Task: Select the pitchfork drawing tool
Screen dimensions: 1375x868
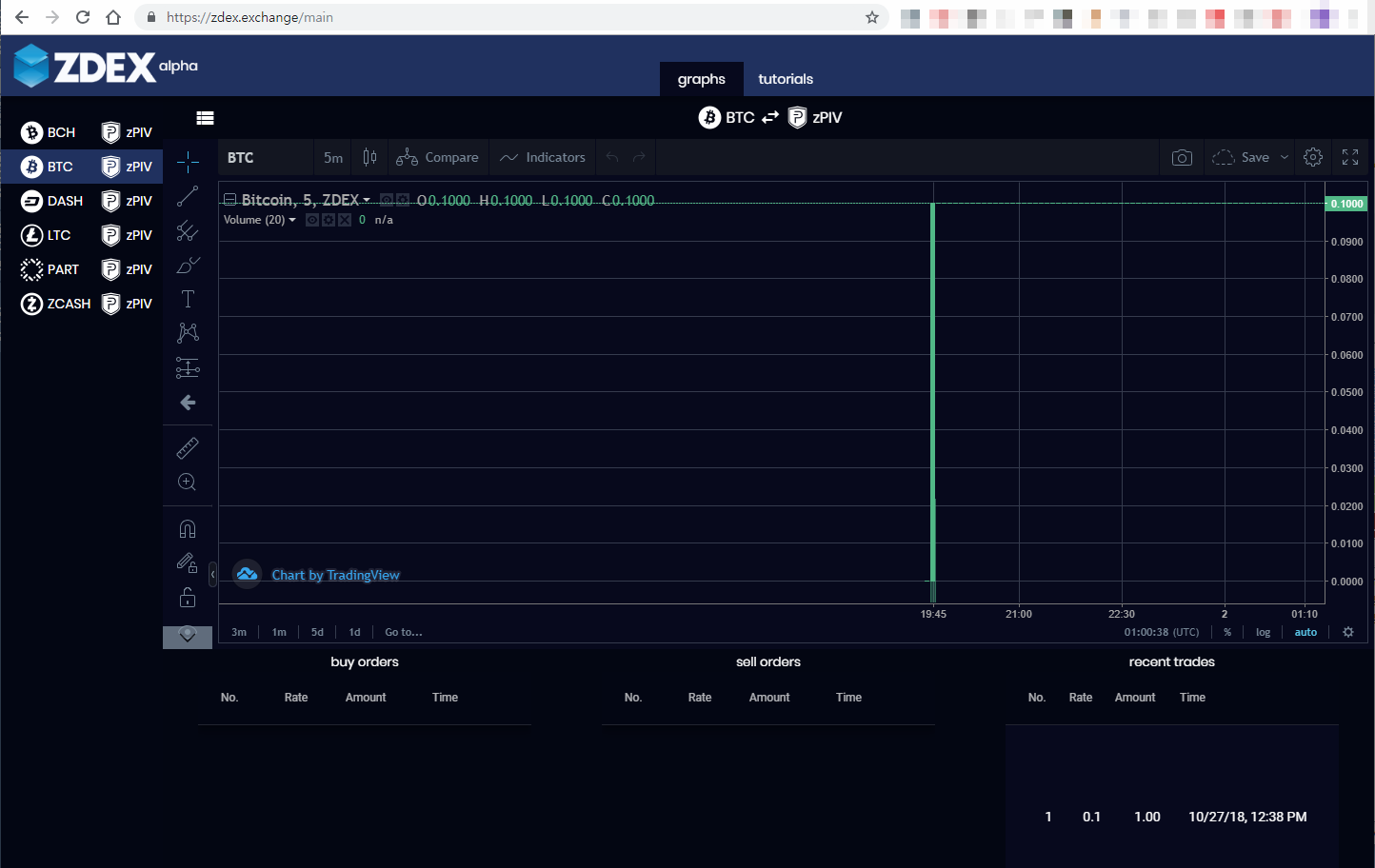Action: coord(188,230)
